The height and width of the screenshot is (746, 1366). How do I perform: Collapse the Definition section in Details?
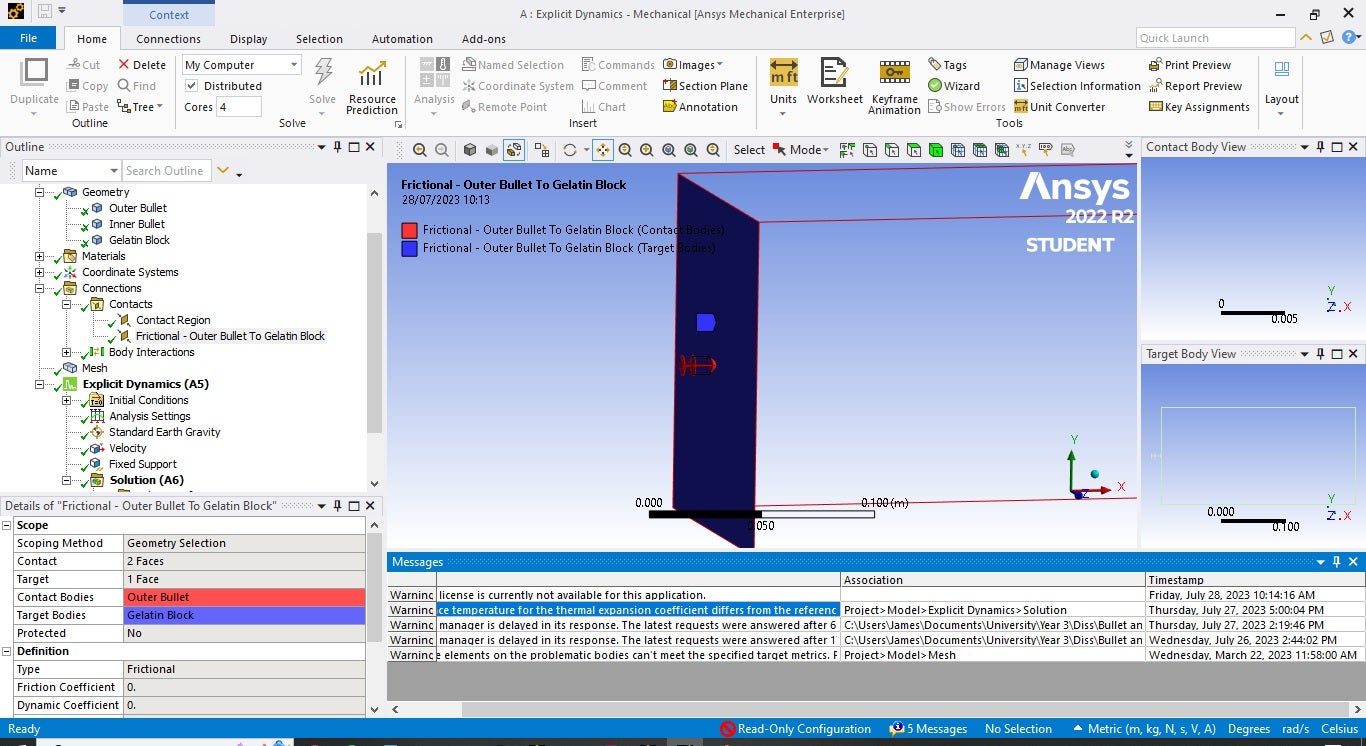pos(7,651)
